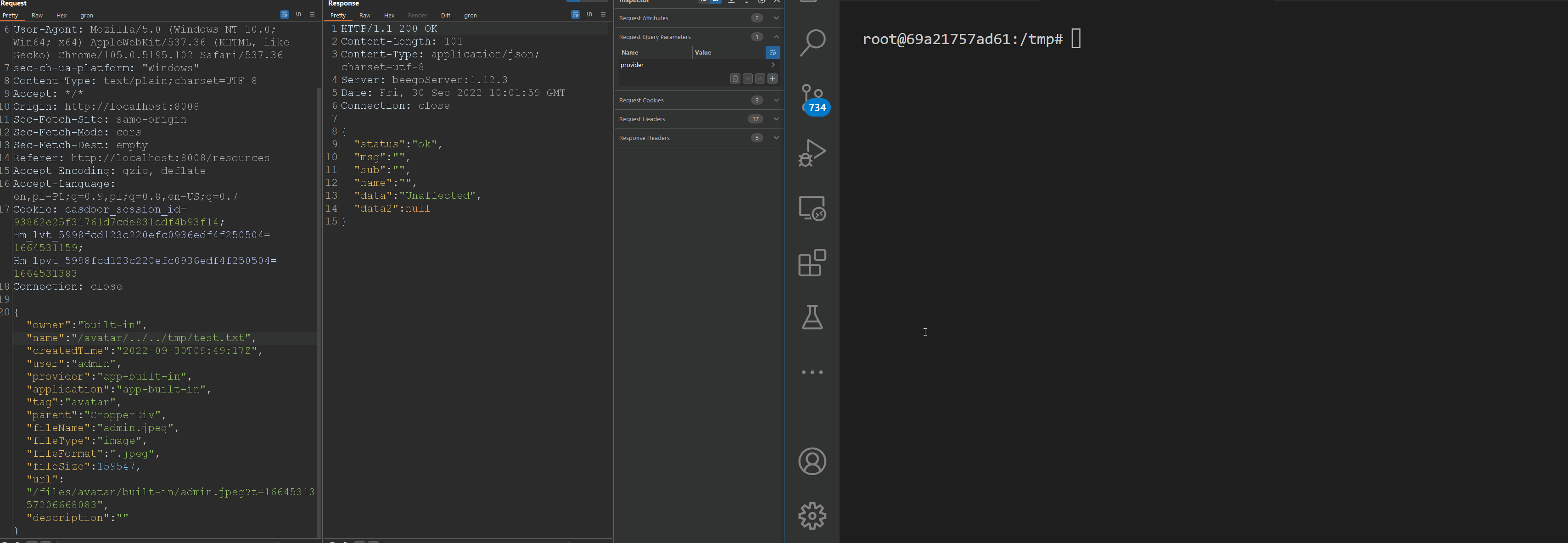Open the lab flask tool in sidebar
The height and width of the screenshot is (543, 1568).
[x=812, y=317]
